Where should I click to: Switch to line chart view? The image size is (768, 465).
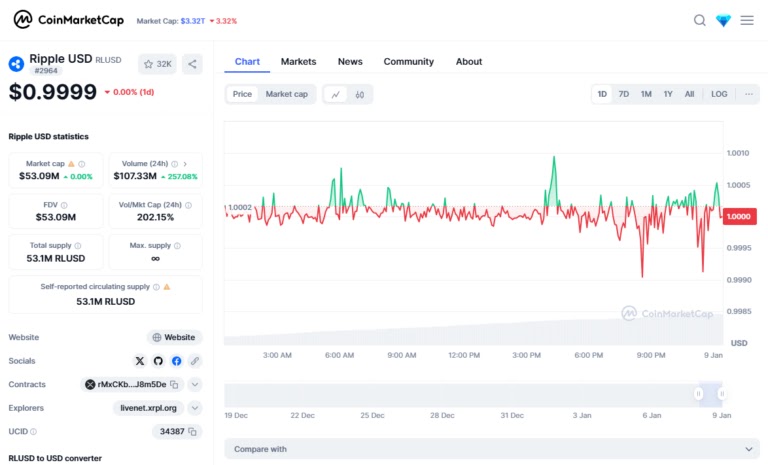tap(336, 95)
